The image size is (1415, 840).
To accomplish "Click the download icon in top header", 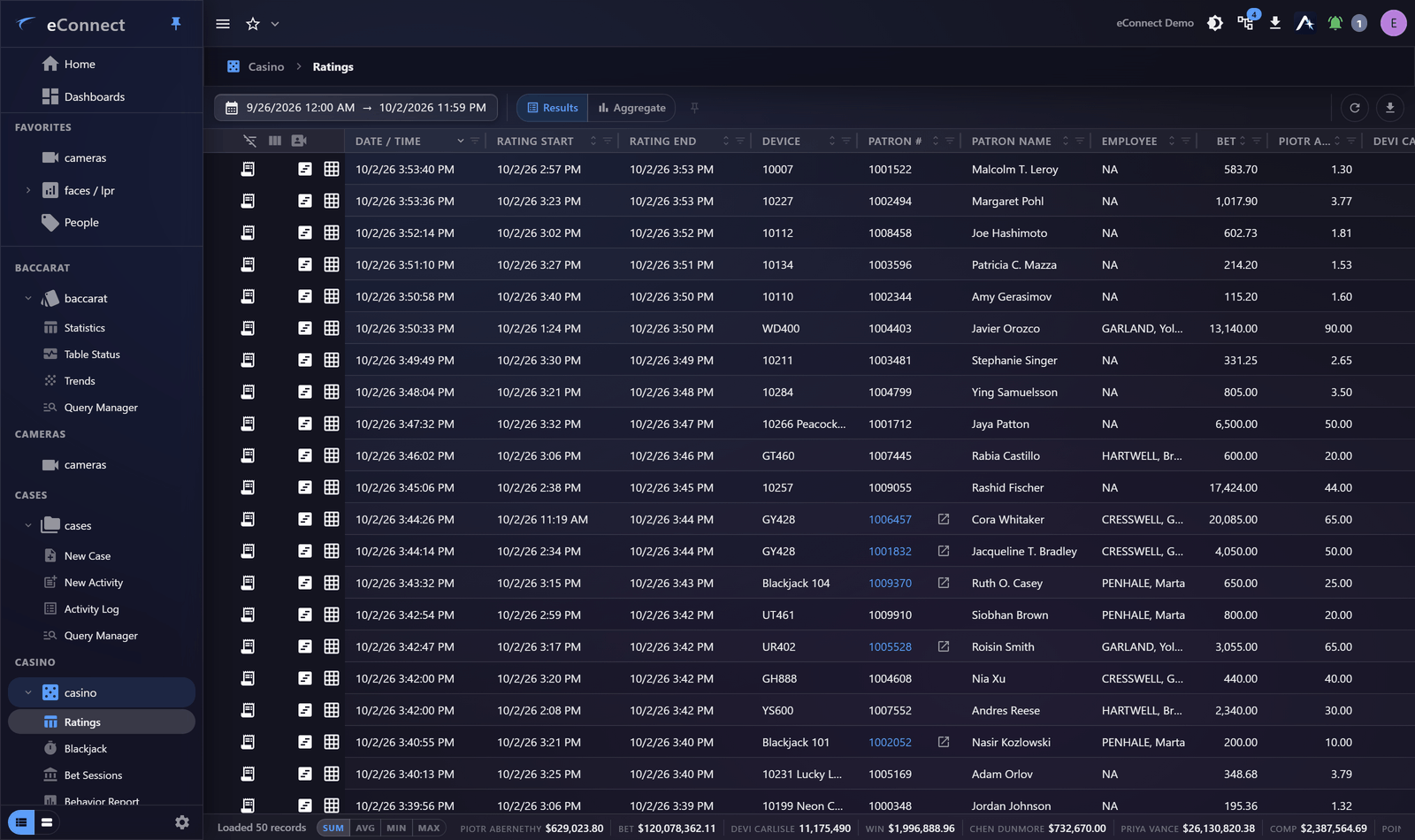I will click(1275, 23).
